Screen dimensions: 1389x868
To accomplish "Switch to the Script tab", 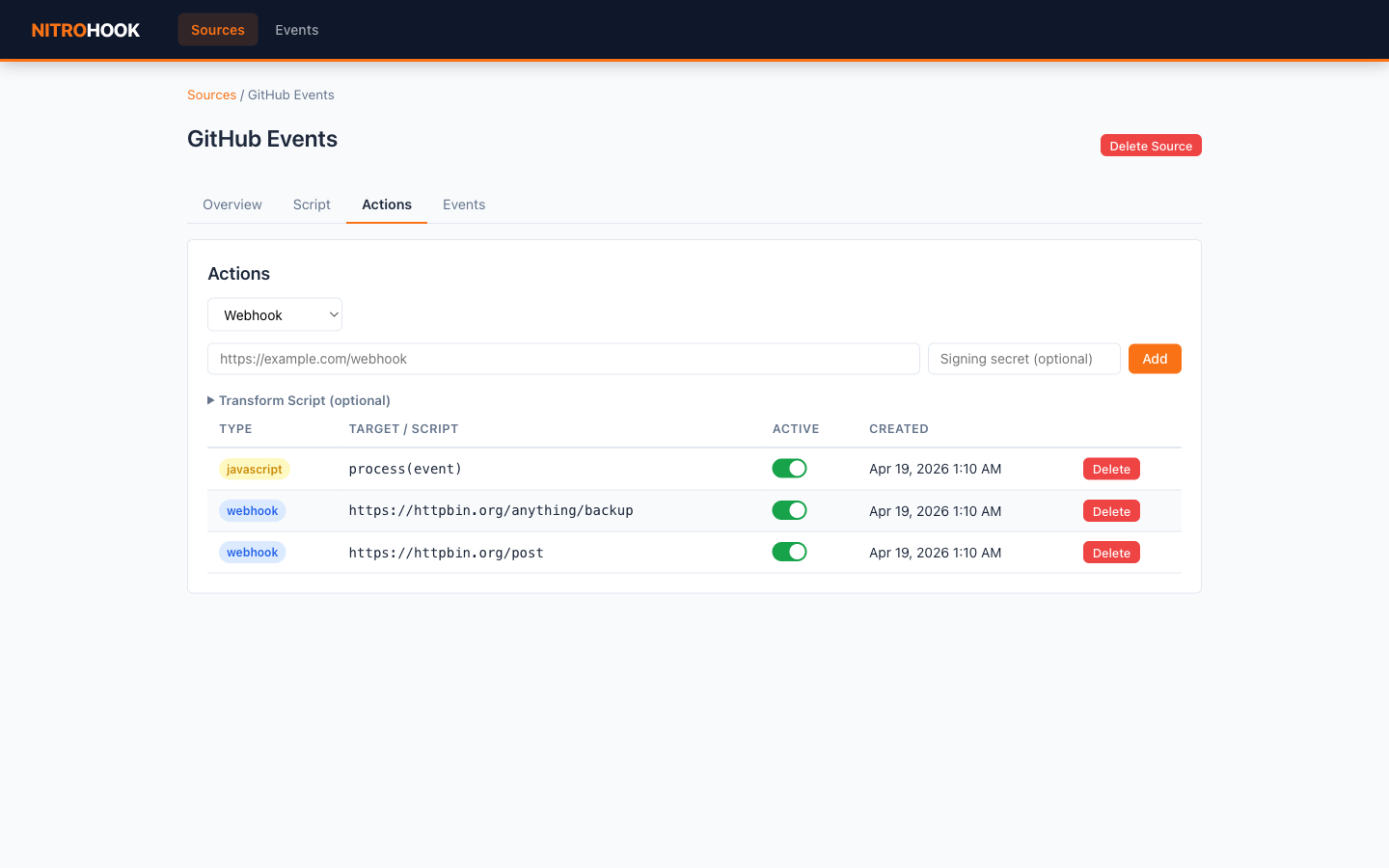I will (x=312, y=204).
